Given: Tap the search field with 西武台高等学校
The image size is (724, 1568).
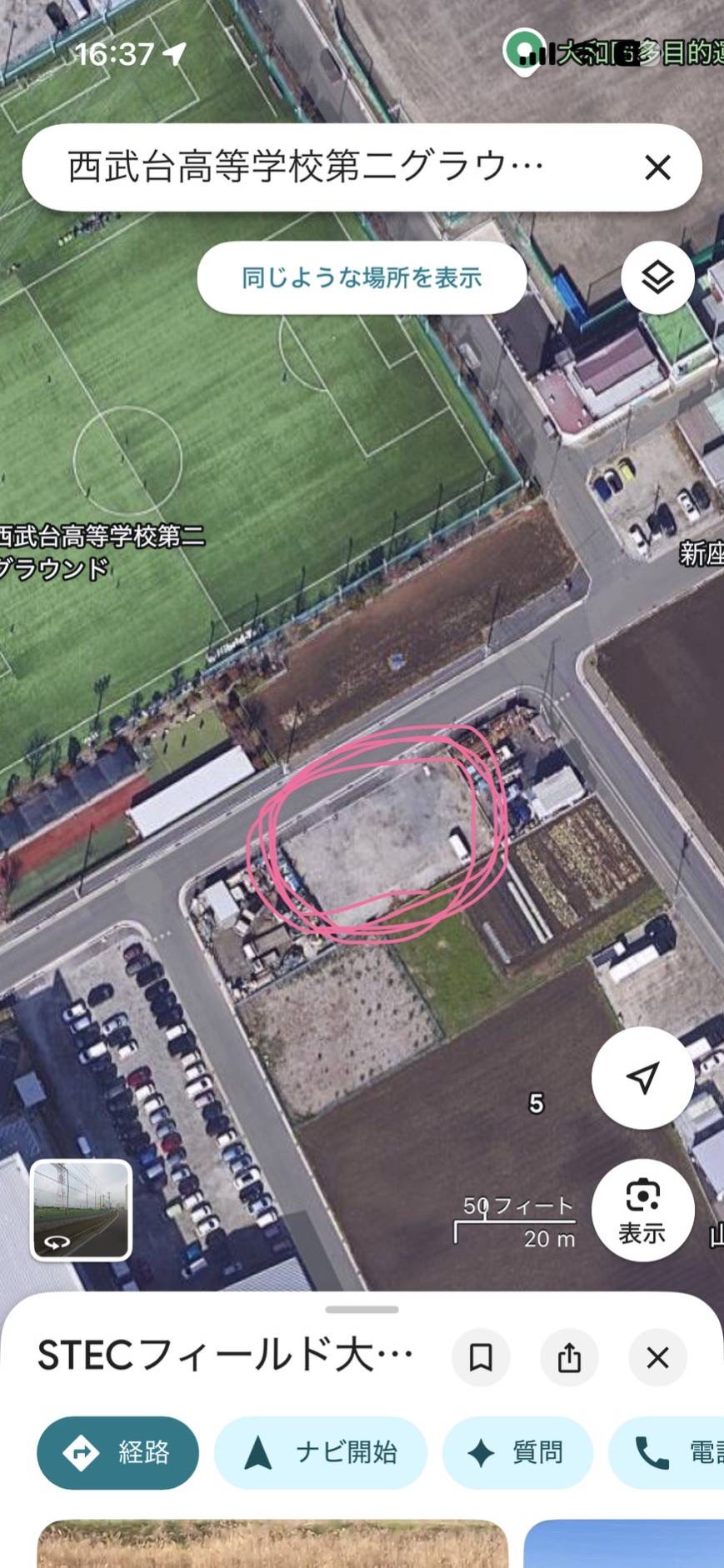Looking at the screenshot, I should click(x=333, y=167).
